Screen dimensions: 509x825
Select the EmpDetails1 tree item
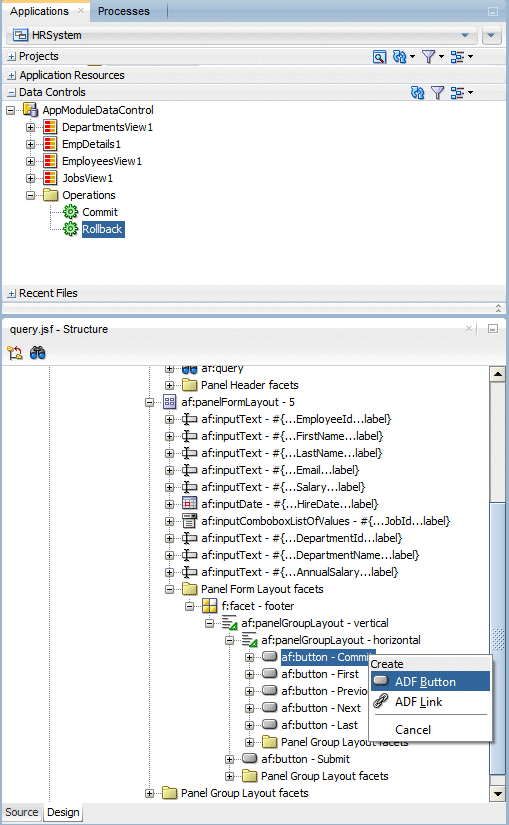pyautogui.click(x=92, y=144)
